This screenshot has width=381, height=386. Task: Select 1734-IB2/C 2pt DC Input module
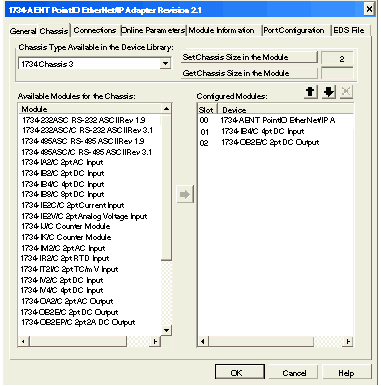click(x=63, y=173)
